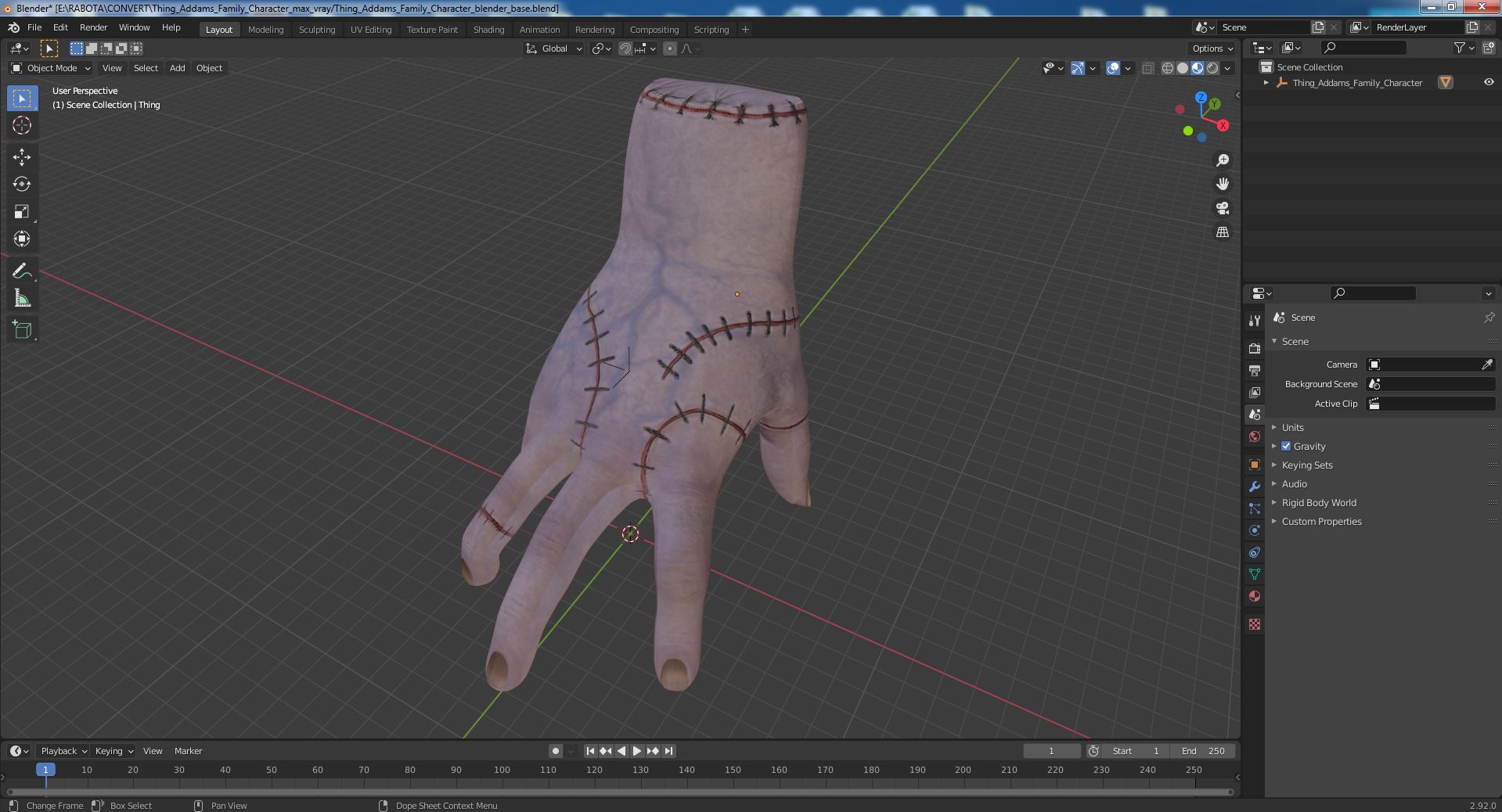
Task: Open timeline Keying menu
Action: (113, 751)
